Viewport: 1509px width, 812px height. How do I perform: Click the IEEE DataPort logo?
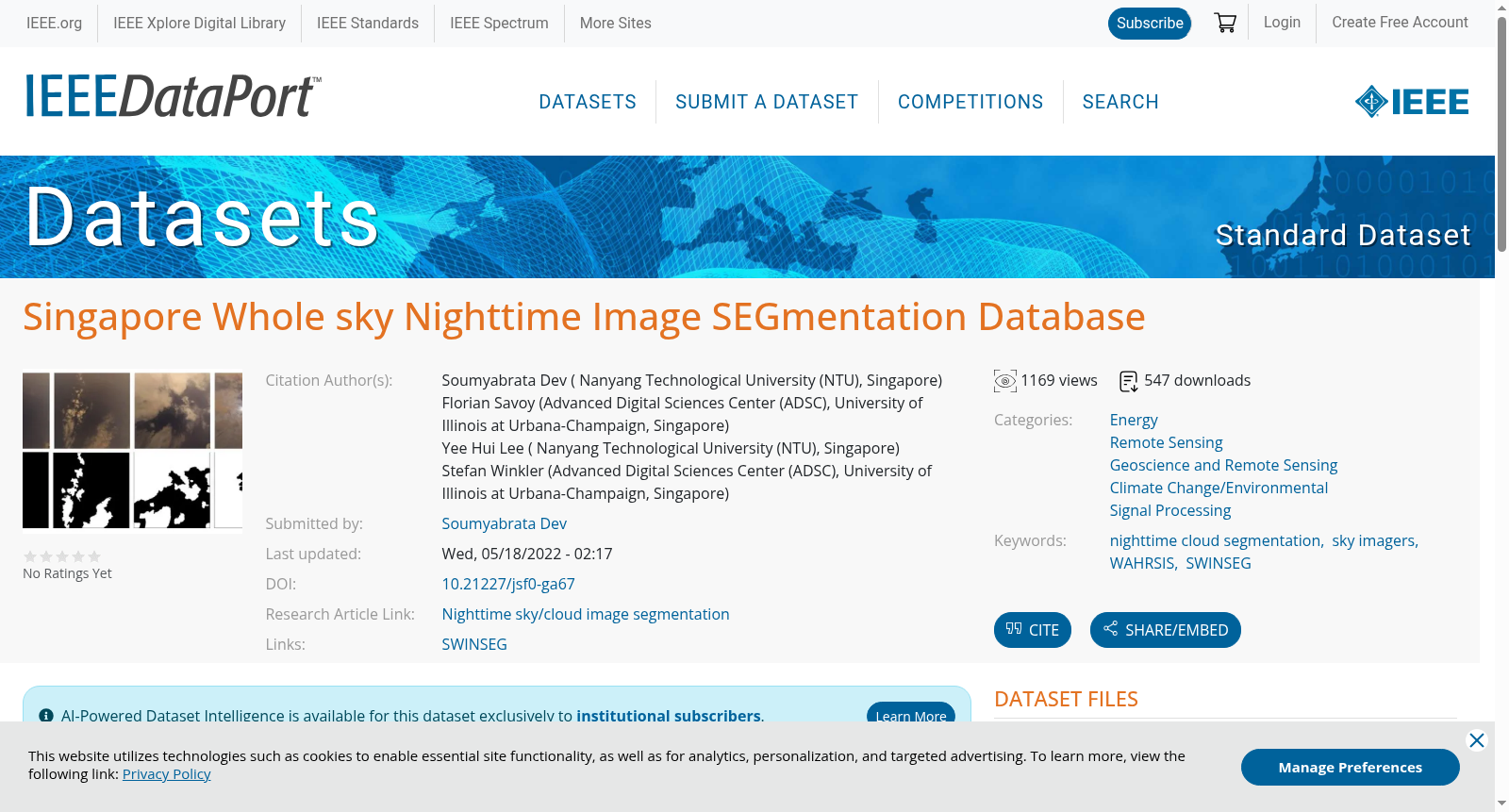pyautogui.click(x=173, y=96)
